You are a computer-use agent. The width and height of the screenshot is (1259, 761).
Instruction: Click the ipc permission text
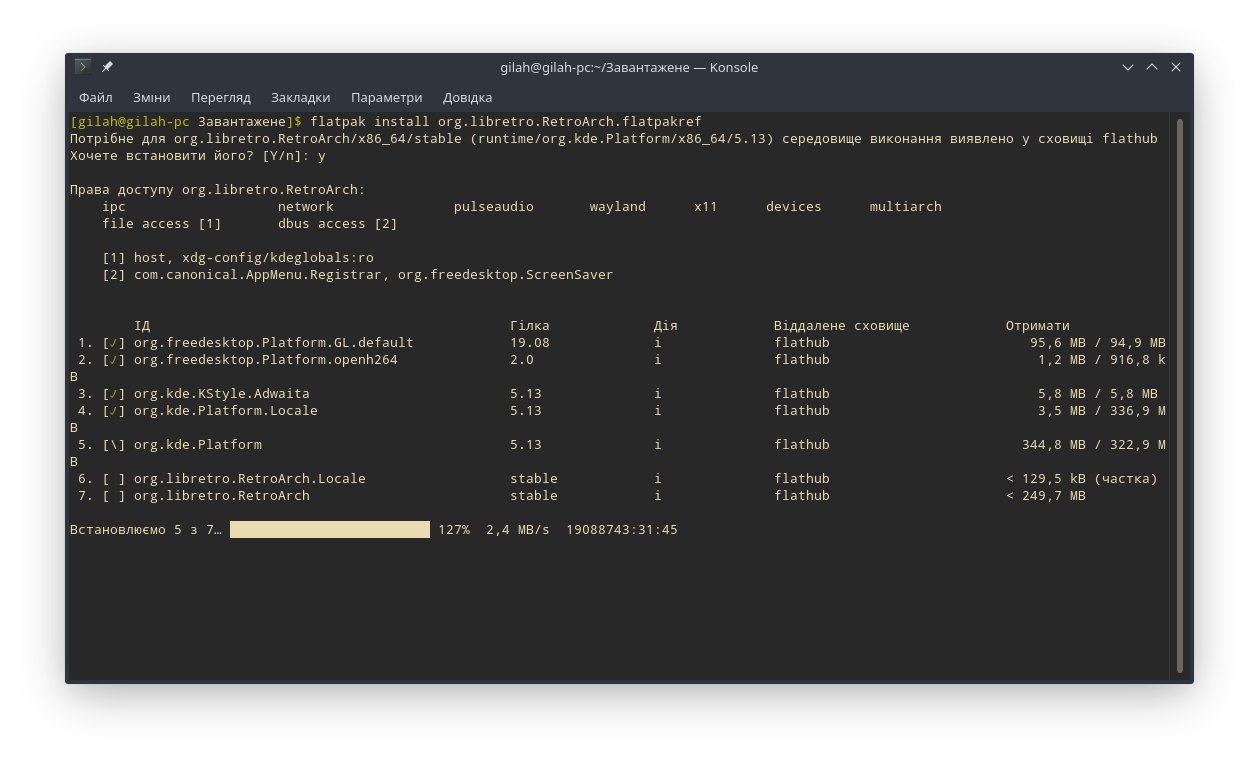[113, 206]
